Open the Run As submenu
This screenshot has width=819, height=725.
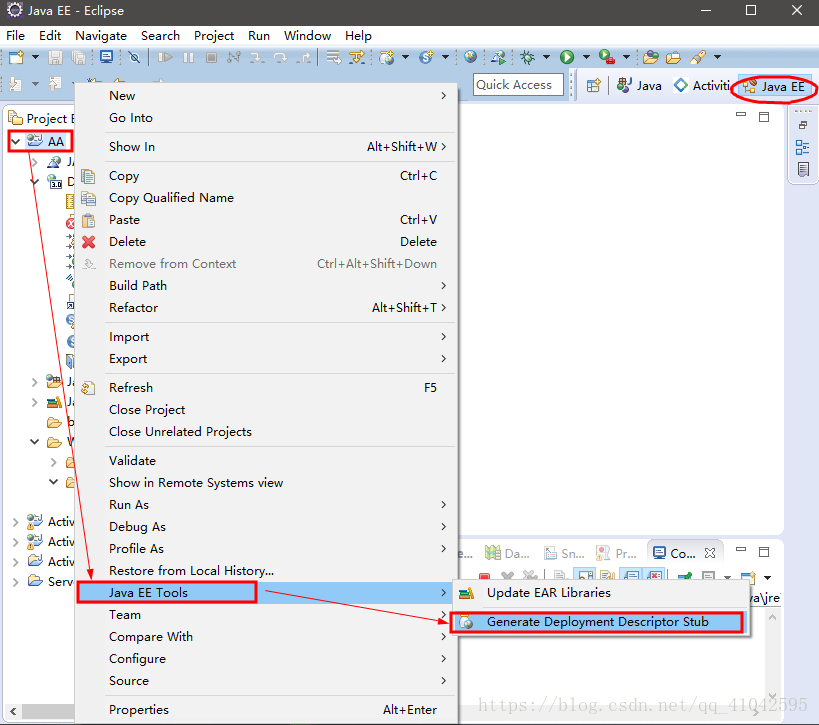click(266, 505)
